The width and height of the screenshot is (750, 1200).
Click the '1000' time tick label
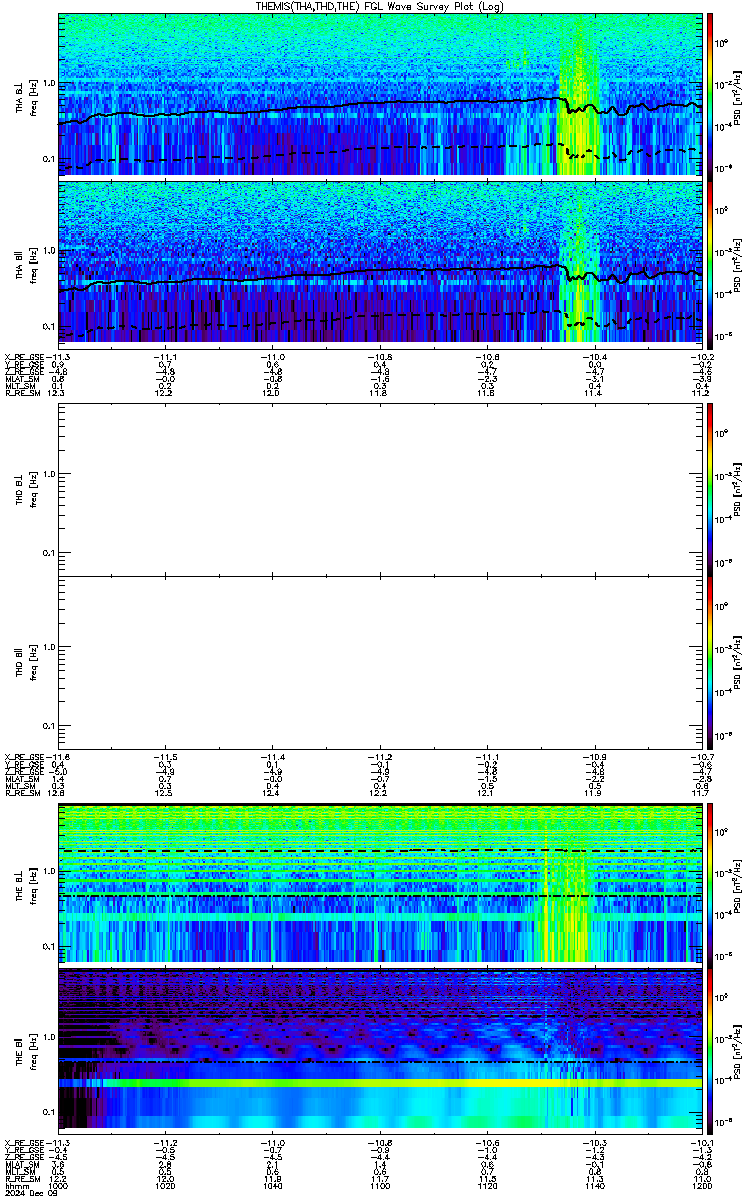point(59,1185)
